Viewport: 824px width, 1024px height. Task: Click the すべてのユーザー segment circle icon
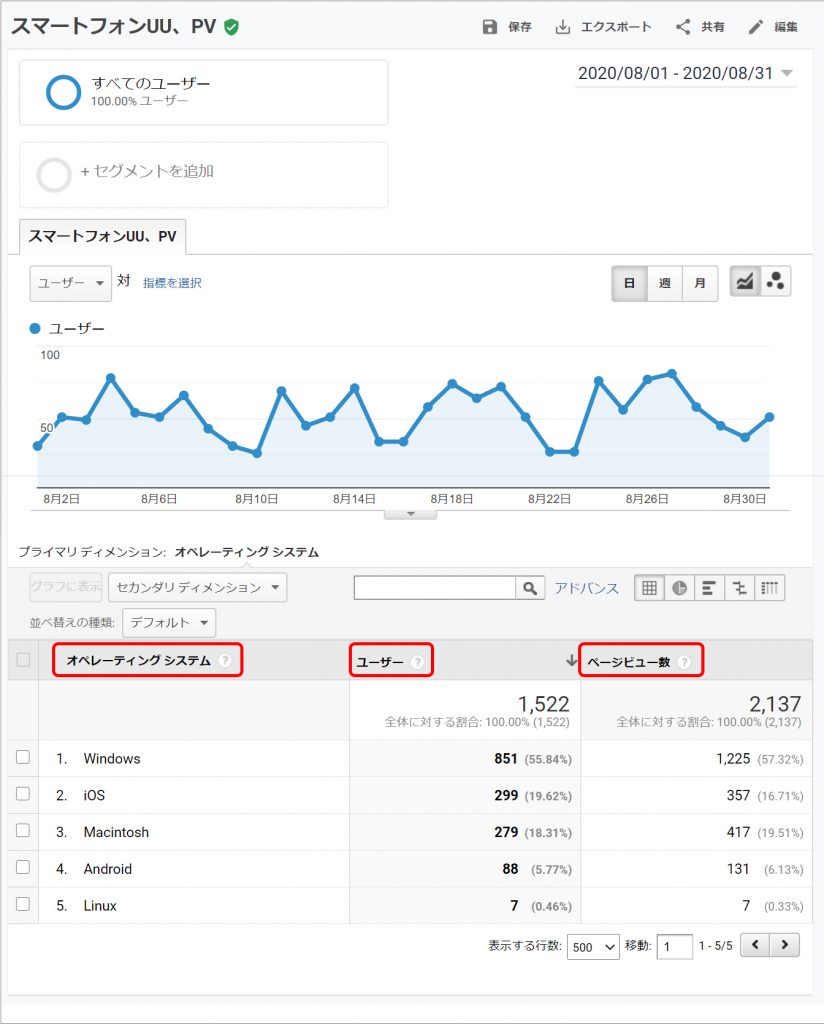(63, 92)
